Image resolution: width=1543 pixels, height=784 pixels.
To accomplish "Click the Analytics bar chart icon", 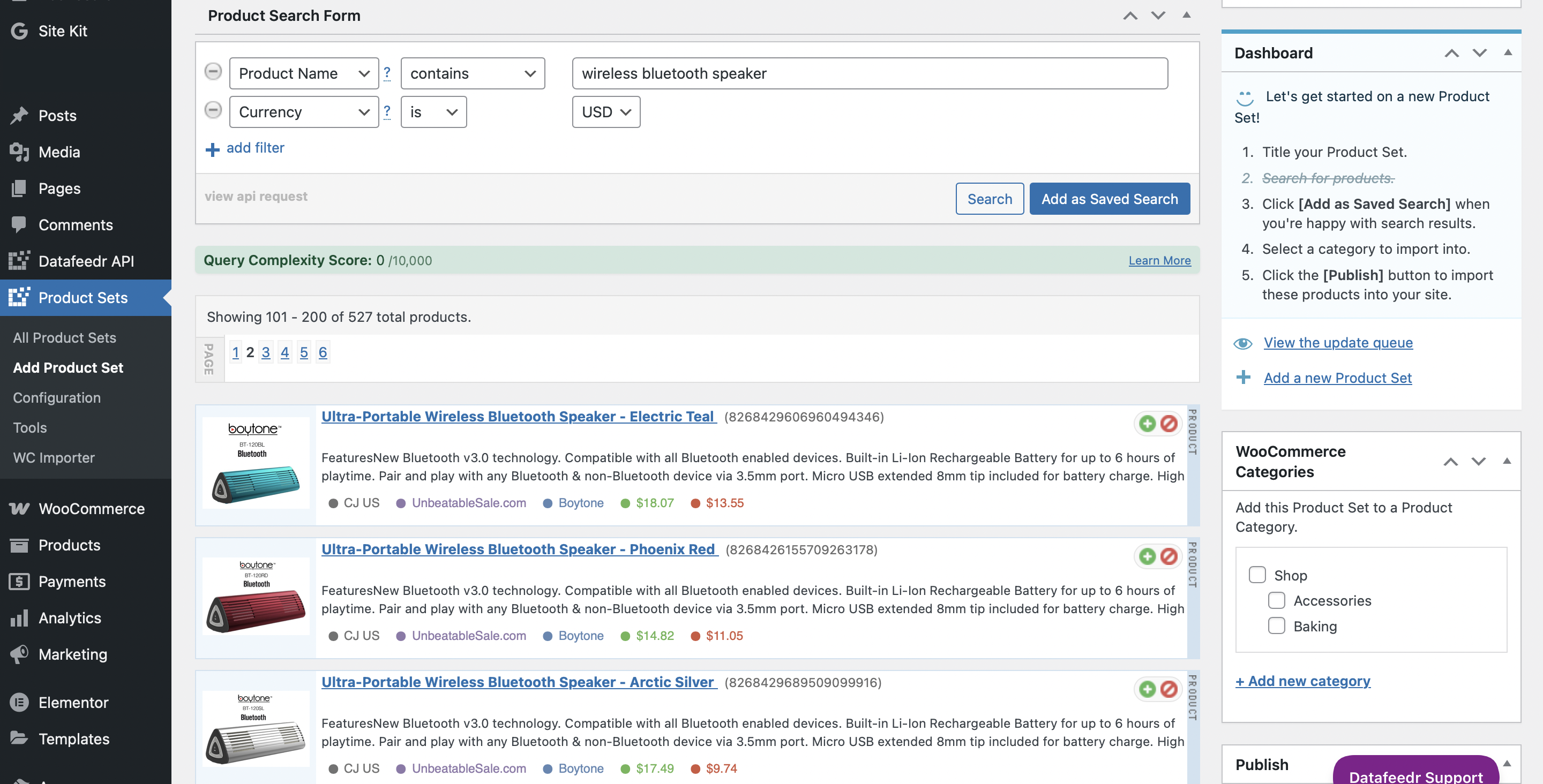I will point(19,617).
